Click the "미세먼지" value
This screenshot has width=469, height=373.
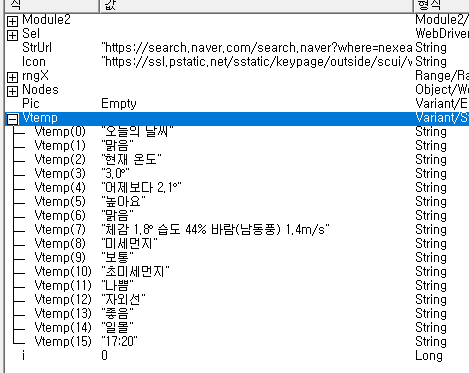pos(129,244)
